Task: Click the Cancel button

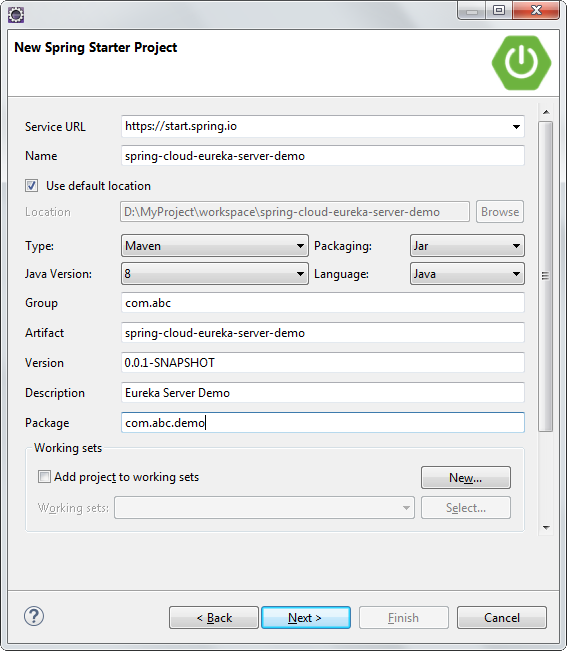Action: pos(502,618)
